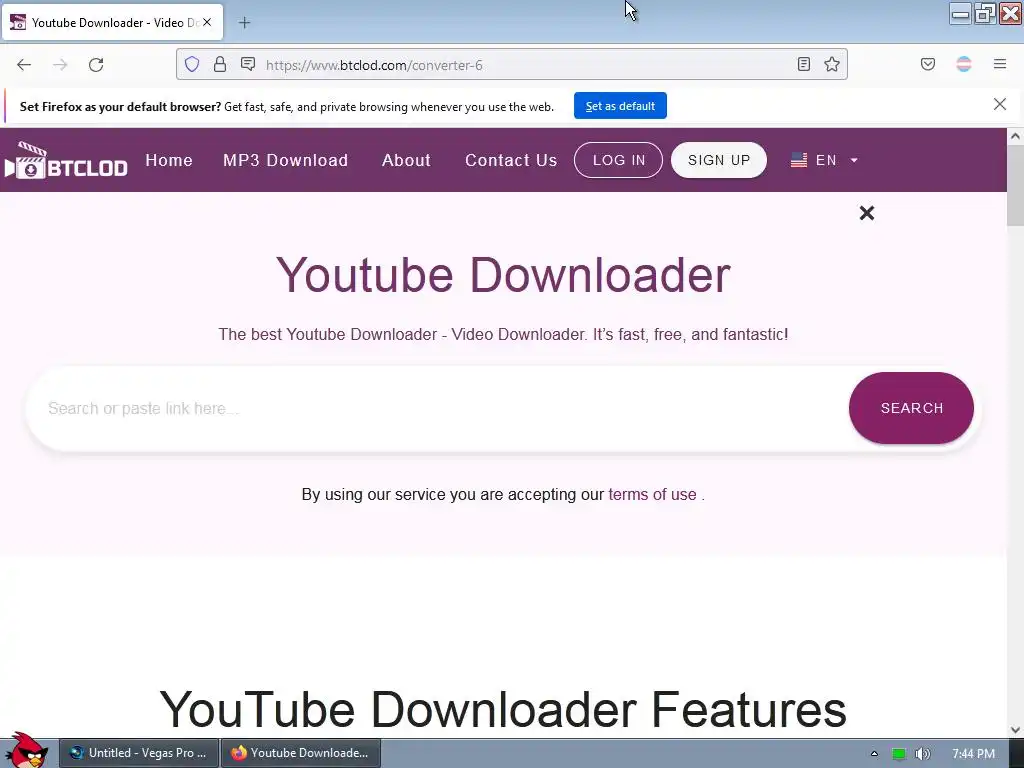Go to the About page
This screenshot has height=768, width=1024.
[406, 160]
